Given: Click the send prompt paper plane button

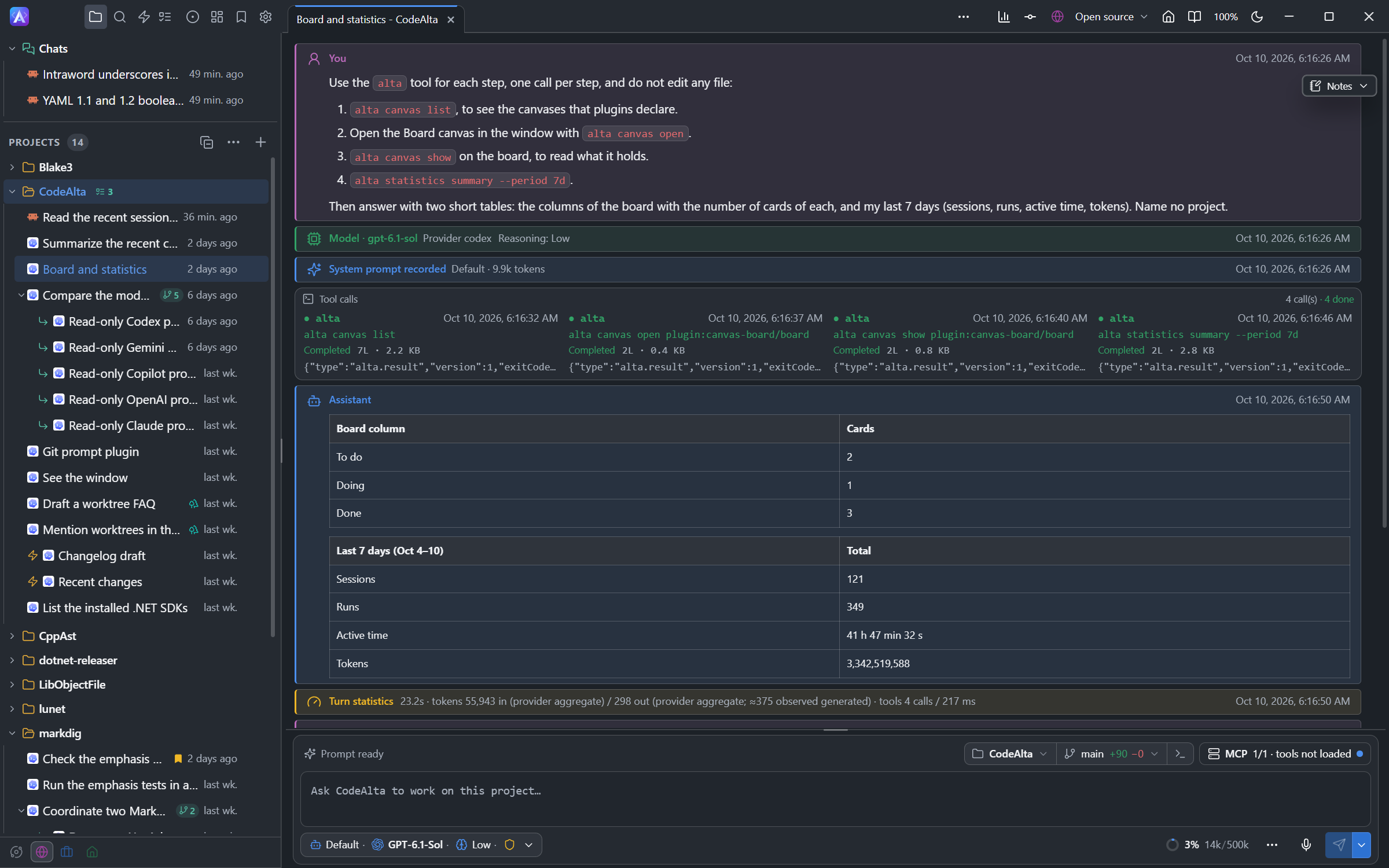Looking at the screenshot, I should [1339, 845].
